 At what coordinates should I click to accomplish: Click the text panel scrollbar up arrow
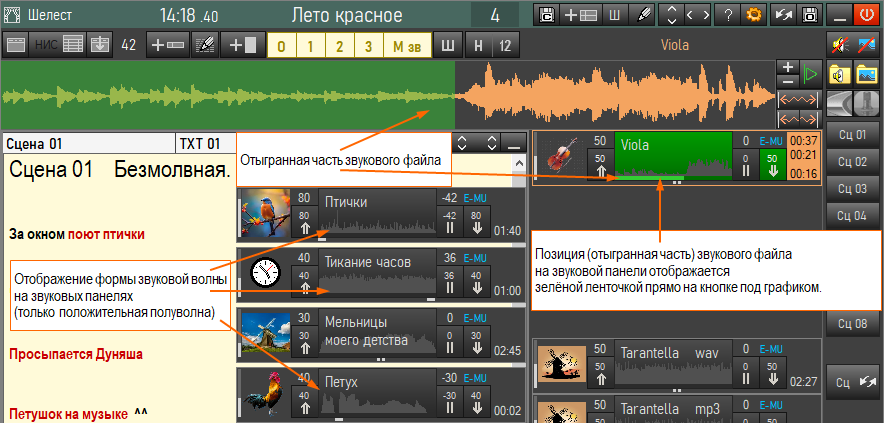coord(519,162)
